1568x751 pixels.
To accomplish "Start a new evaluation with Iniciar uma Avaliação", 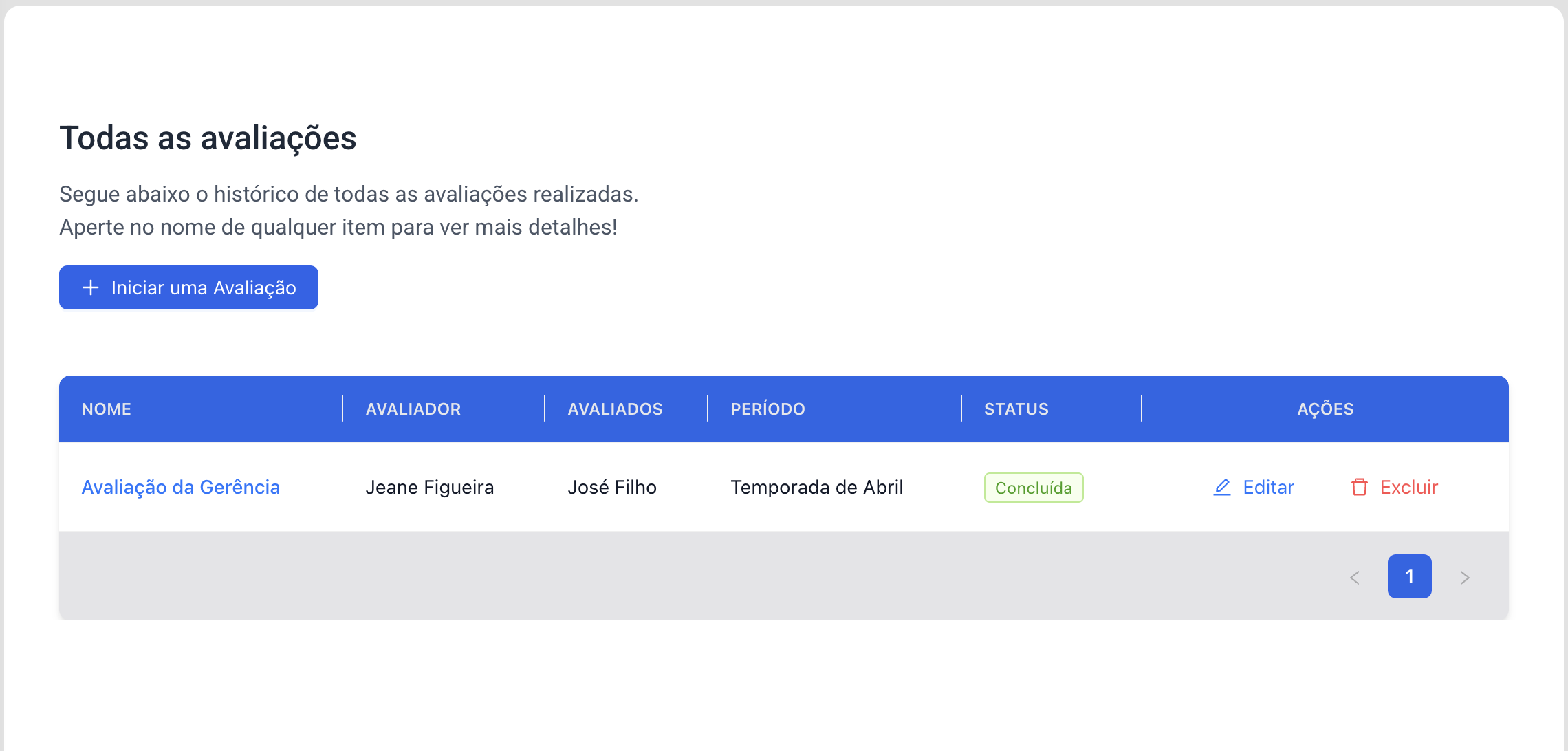I will [x=188, y=287].
